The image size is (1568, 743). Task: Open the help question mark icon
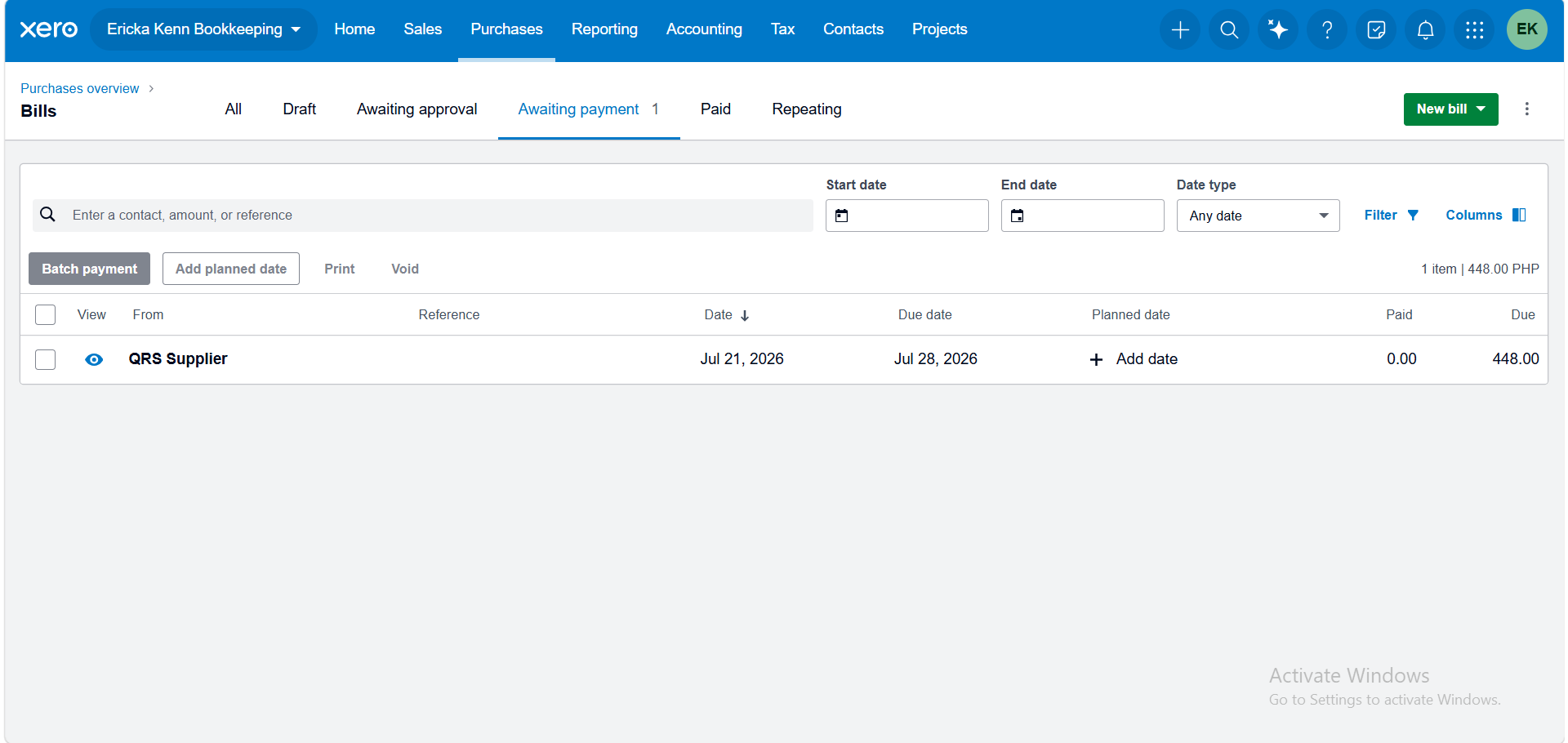click(x=1327, y=30)
